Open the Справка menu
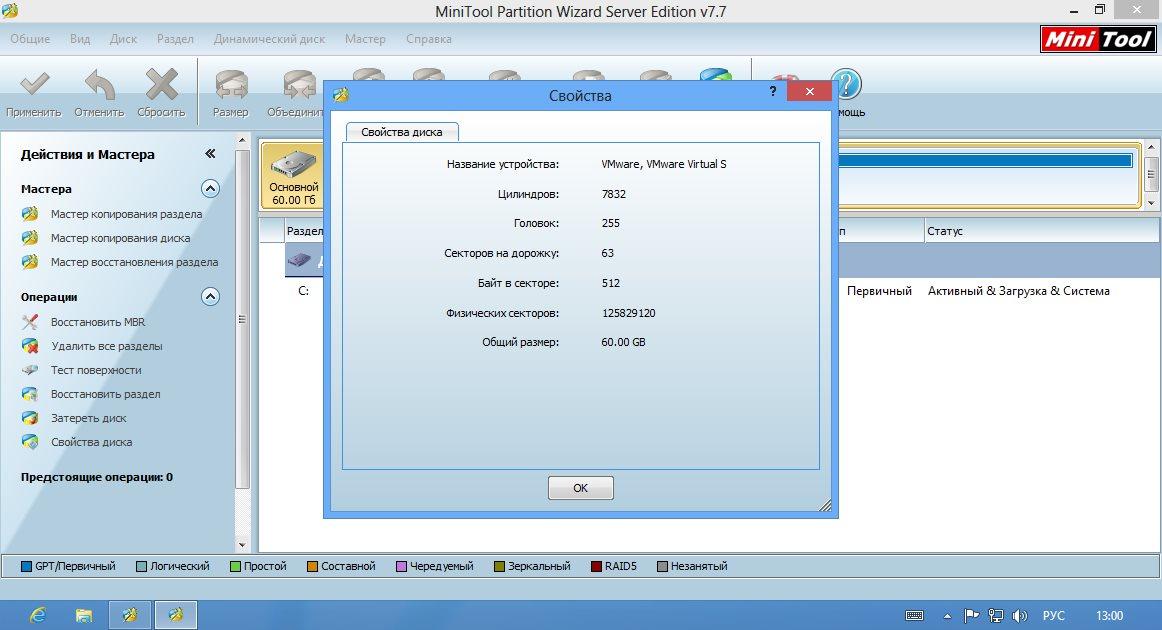This screenshot has width=1162, height=630. point(429,39)
